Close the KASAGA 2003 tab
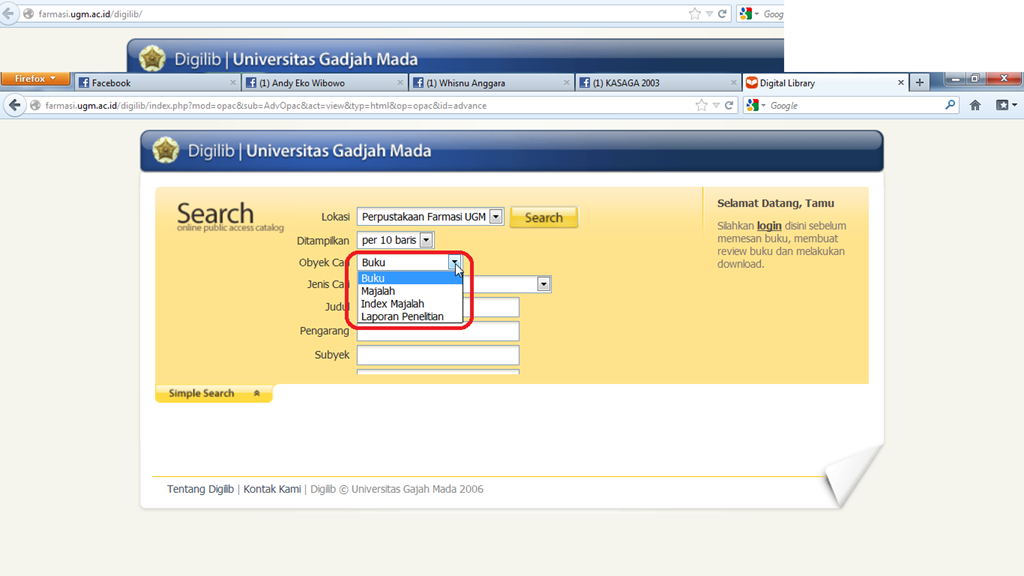The width and height of the screenshot is (1024, 576). 733,83
